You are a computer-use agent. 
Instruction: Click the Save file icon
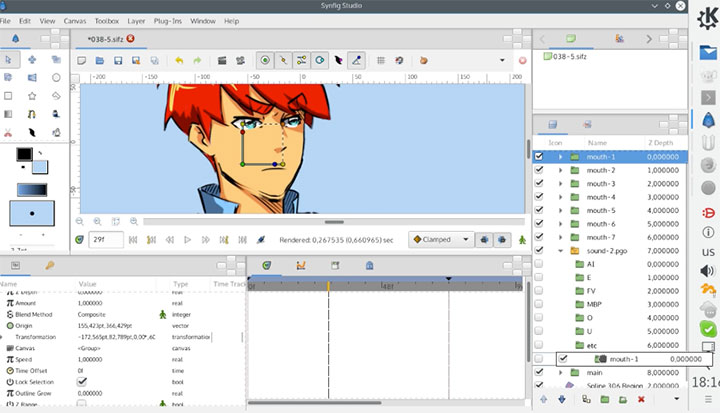(x=119, y=61)
